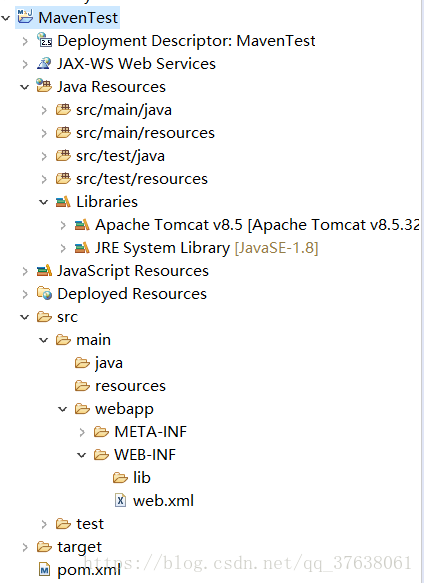
Task: Click the main folder icon
Action: tap(63, 340)
